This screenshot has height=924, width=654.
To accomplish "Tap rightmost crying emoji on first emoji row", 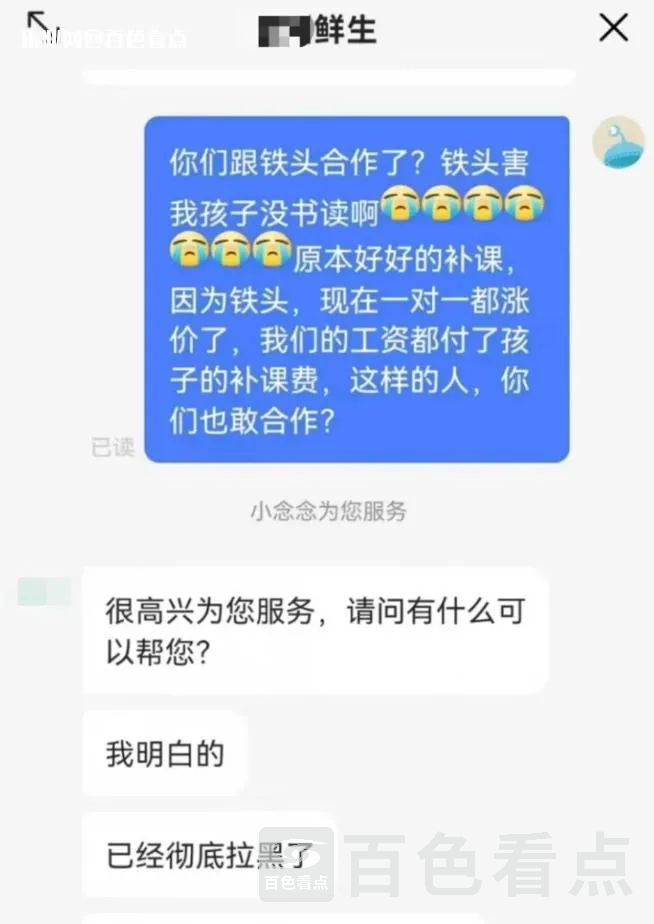I will pos(525,204).
